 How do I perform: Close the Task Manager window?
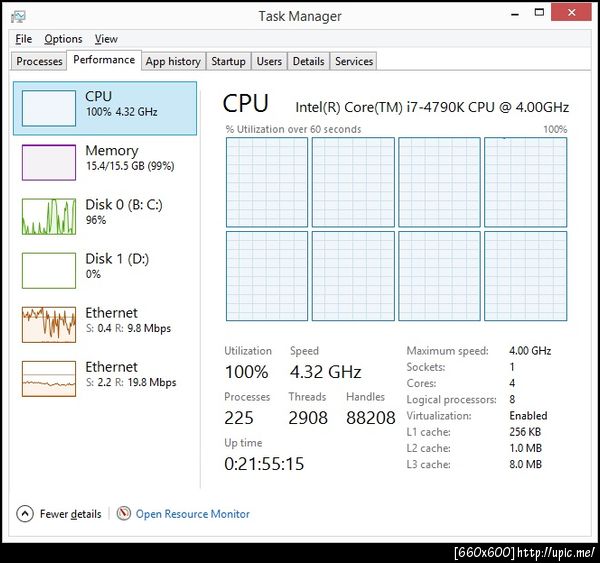pyautogui.click(x=571, y=13)
